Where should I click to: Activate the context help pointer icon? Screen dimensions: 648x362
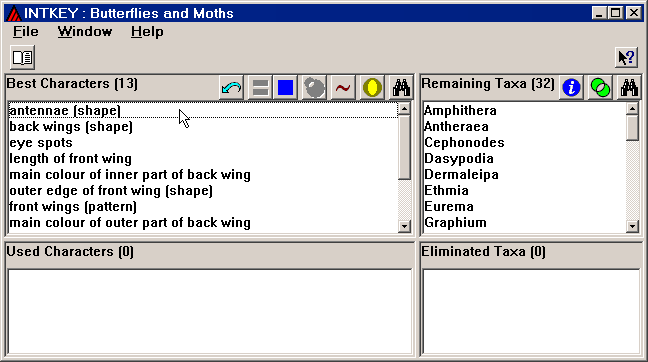627,57
